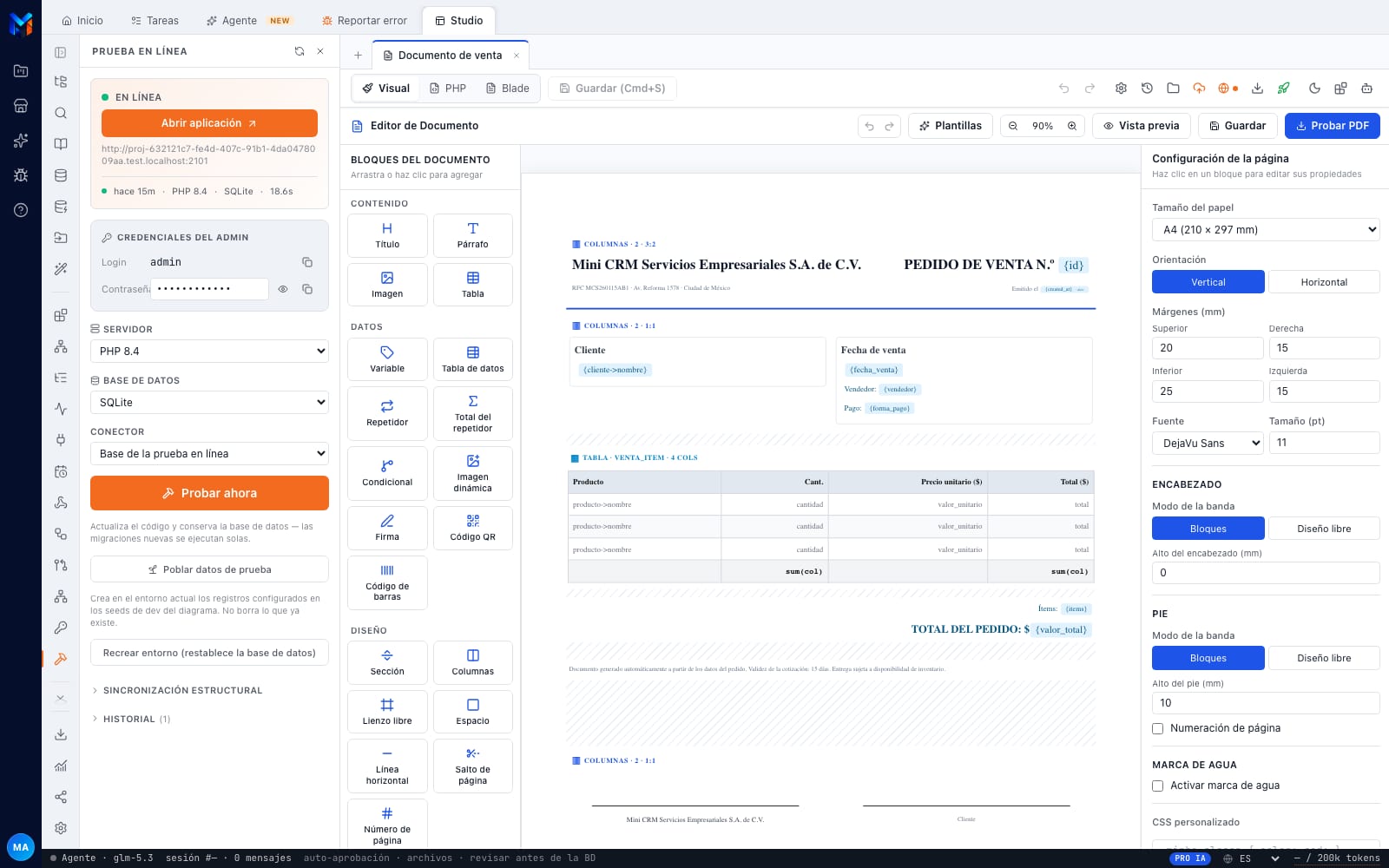Open Plantillas templates
Screen dimensions: 1389x868
tap(951, 126)
